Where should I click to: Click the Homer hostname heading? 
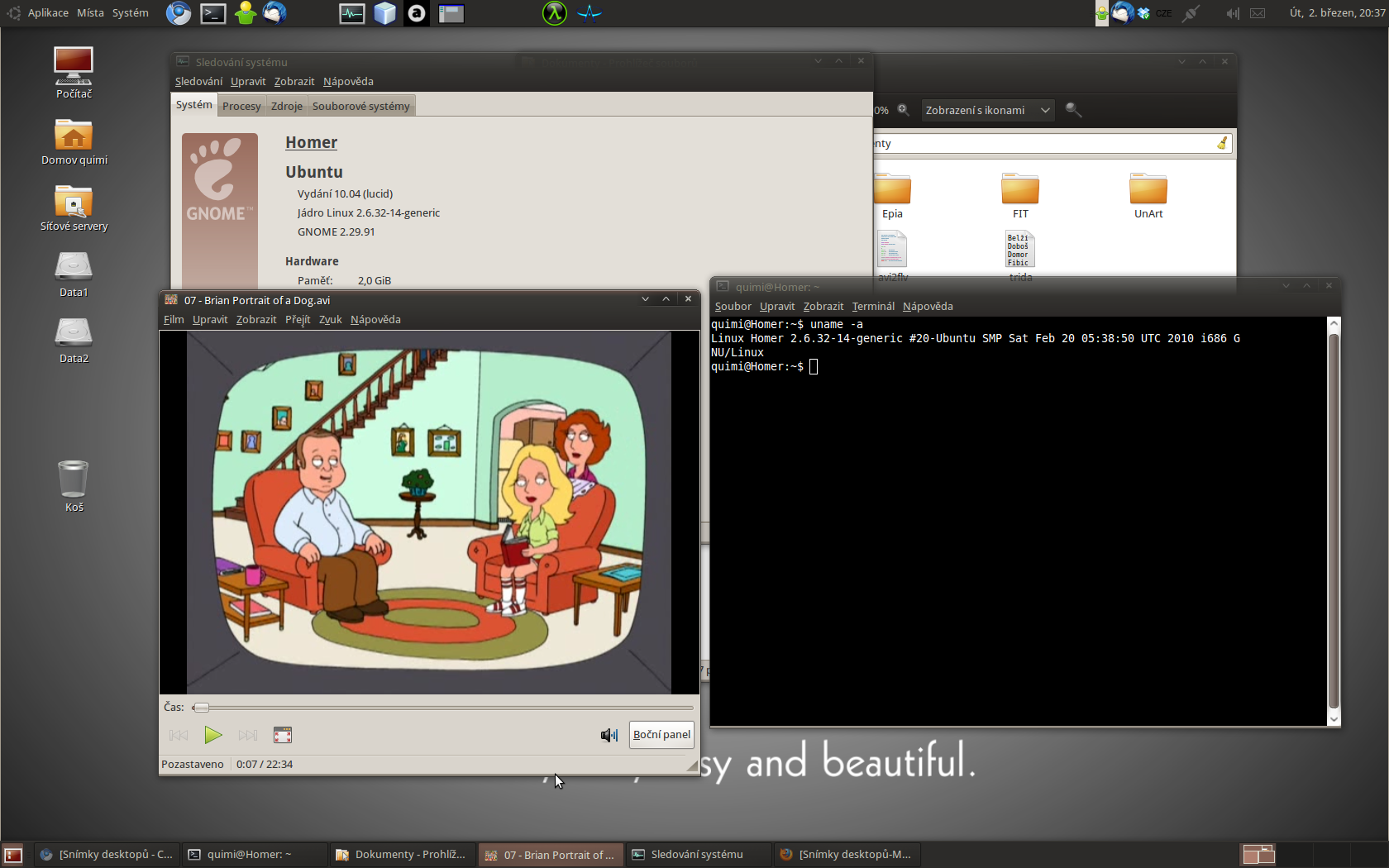click(312, 142)
